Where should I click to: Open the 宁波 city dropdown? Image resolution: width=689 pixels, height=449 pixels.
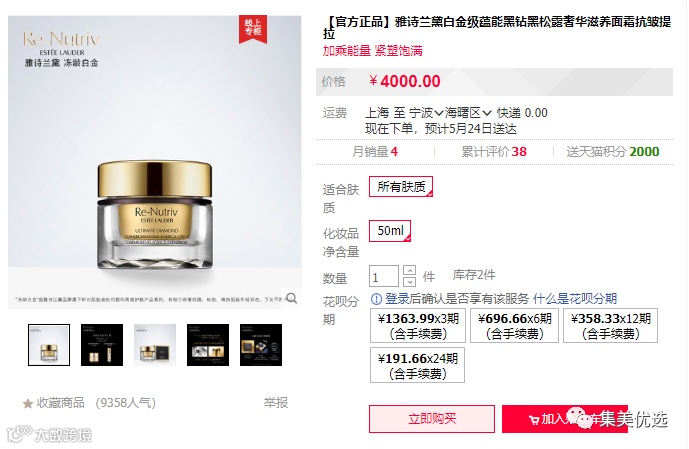tap(426, 113)
